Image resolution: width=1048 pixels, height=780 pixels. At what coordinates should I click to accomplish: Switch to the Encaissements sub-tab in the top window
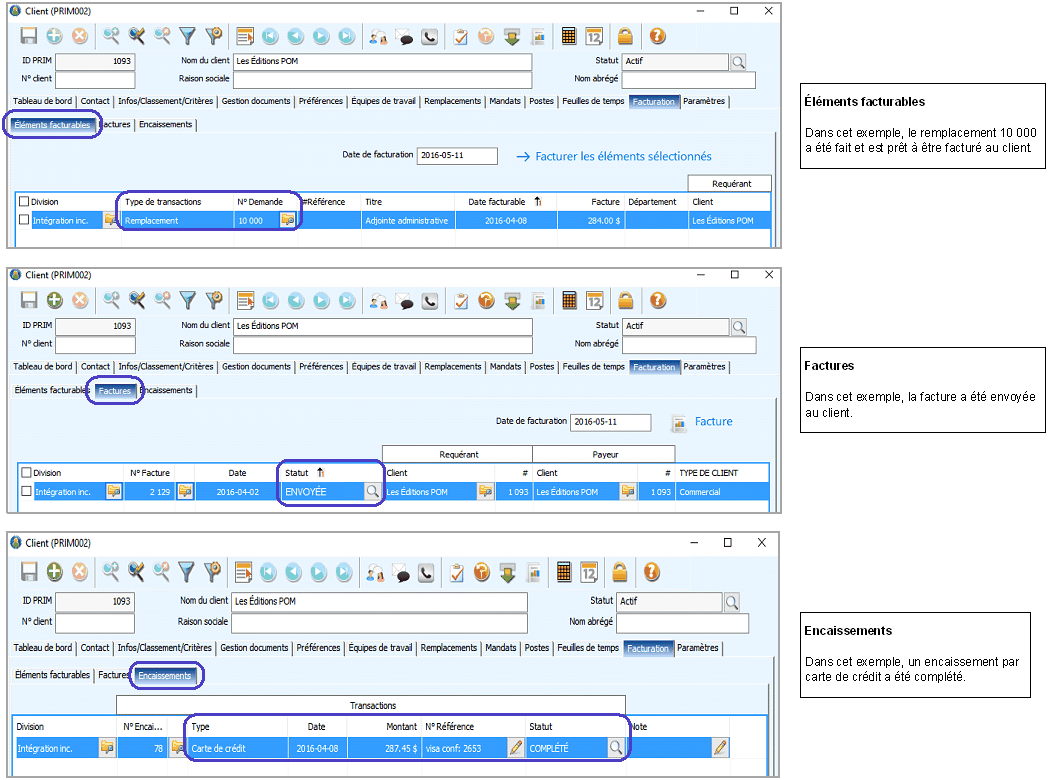[166, 125]
